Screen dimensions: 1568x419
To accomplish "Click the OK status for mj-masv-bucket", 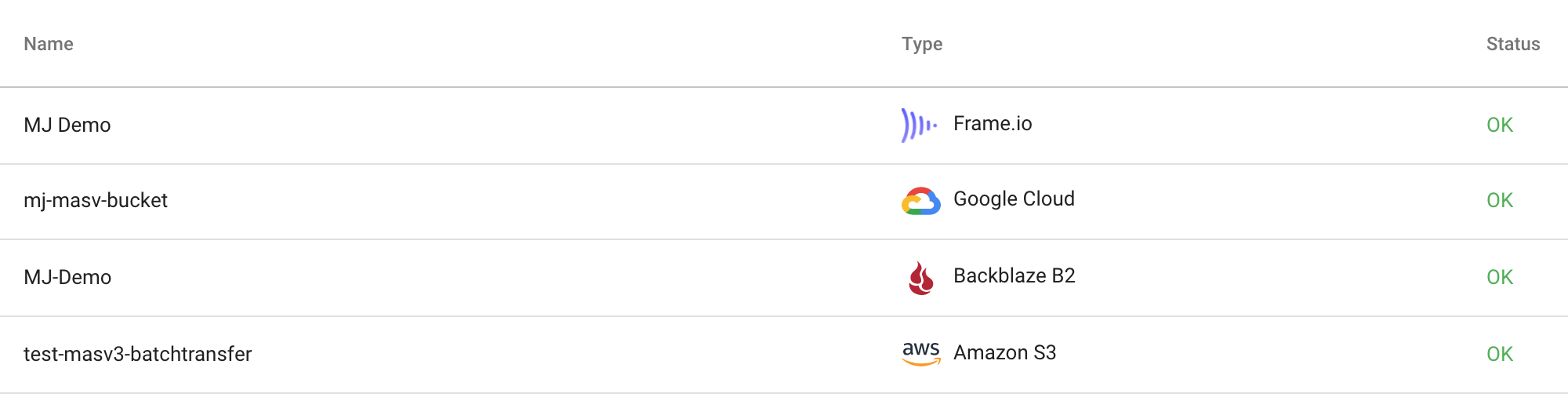I will 1499,200.
